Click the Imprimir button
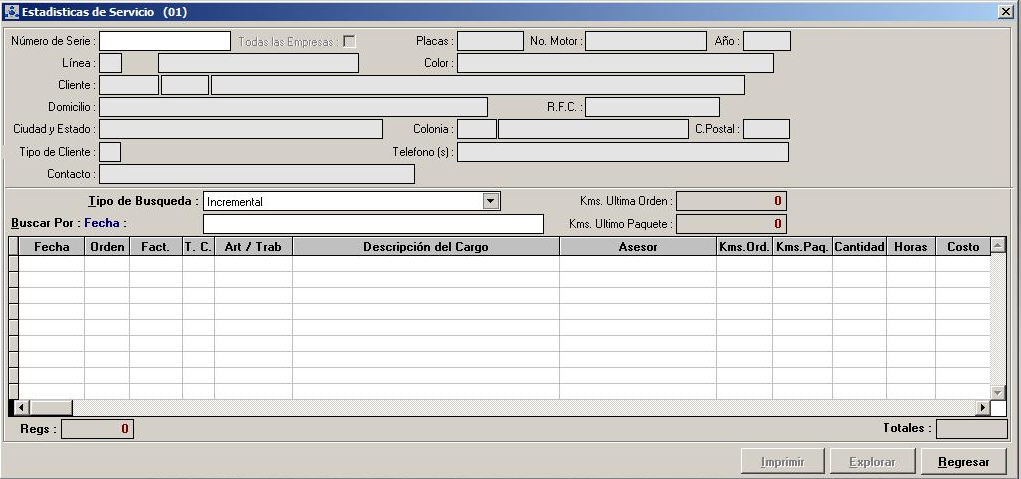1021x479 pixels. pos(782,462)
